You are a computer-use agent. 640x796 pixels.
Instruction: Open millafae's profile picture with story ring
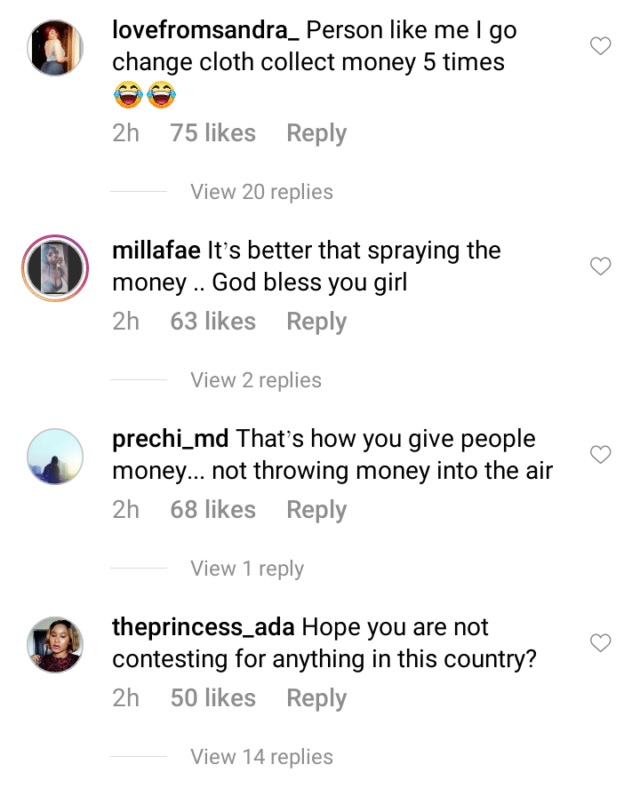click(x=55, y=267)
